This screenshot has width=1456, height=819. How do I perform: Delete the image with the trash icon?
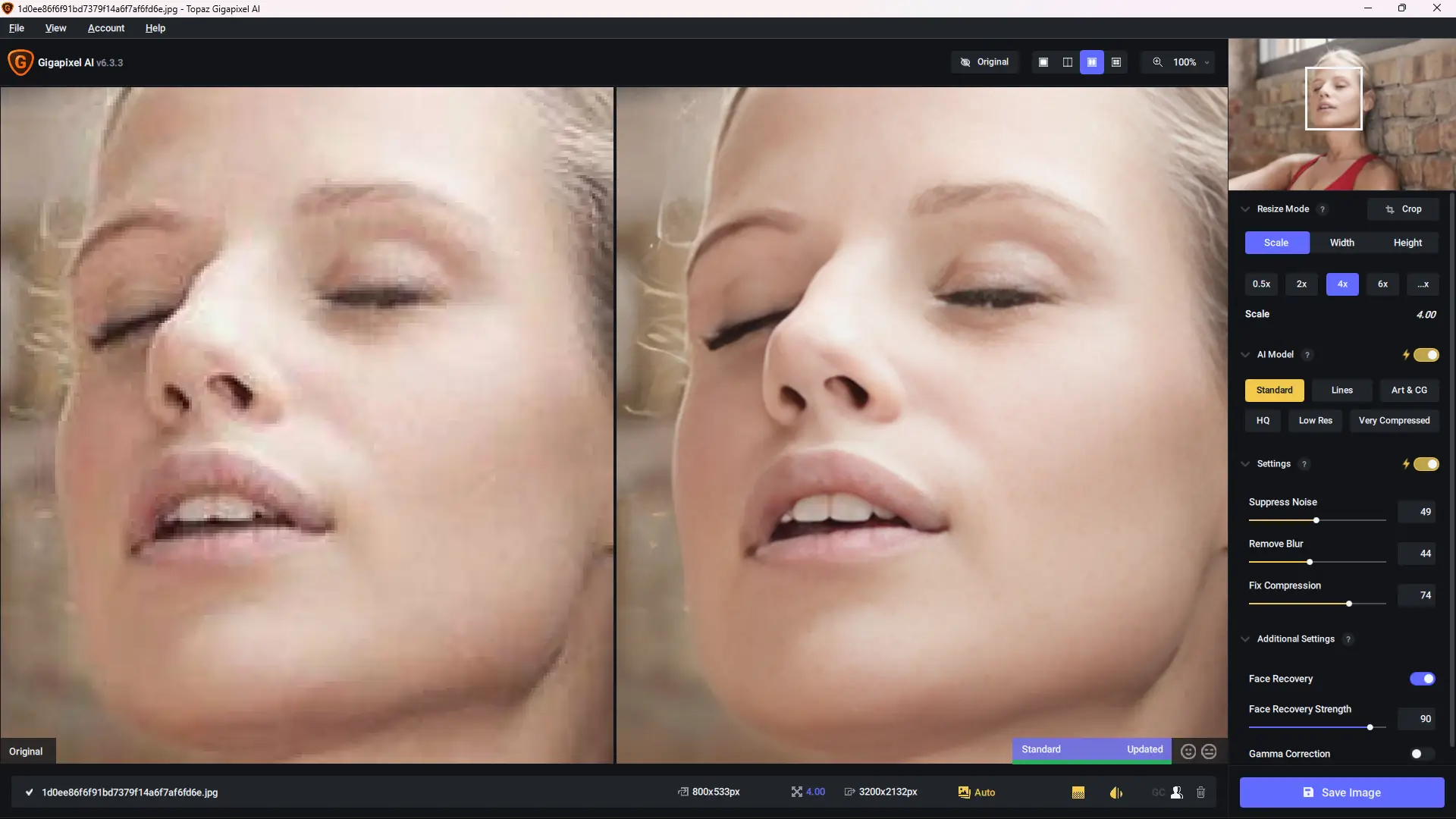(1201, 792)
